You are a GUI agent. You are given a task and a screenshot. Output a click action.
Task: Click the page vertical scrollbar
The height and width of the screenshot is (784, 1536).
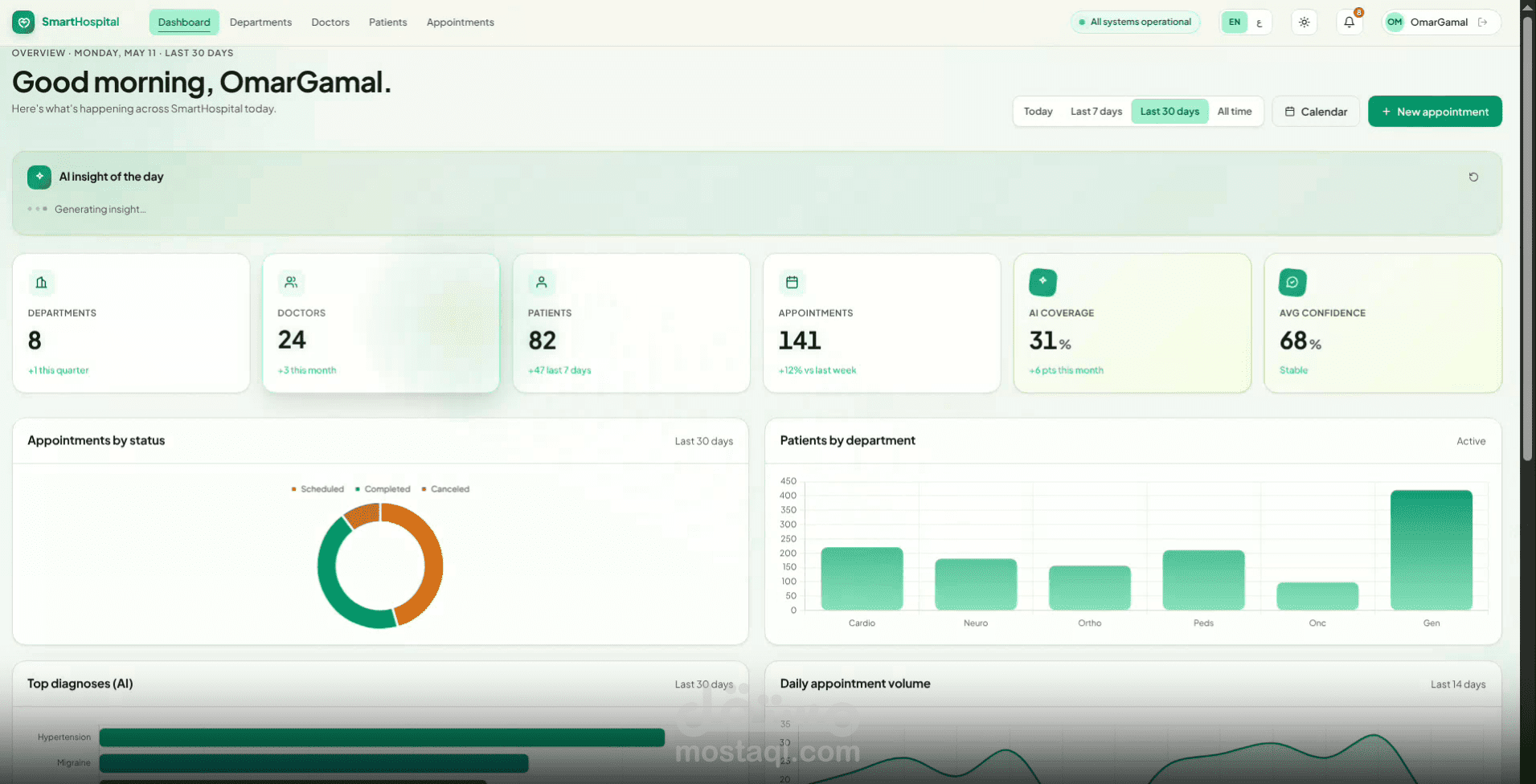1527,241
